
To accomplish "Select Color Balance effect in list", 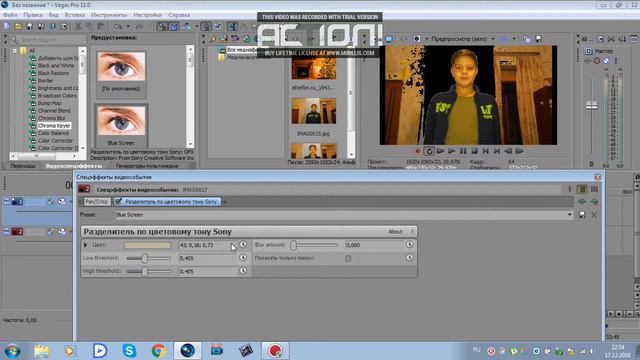I will coord(53,133).
